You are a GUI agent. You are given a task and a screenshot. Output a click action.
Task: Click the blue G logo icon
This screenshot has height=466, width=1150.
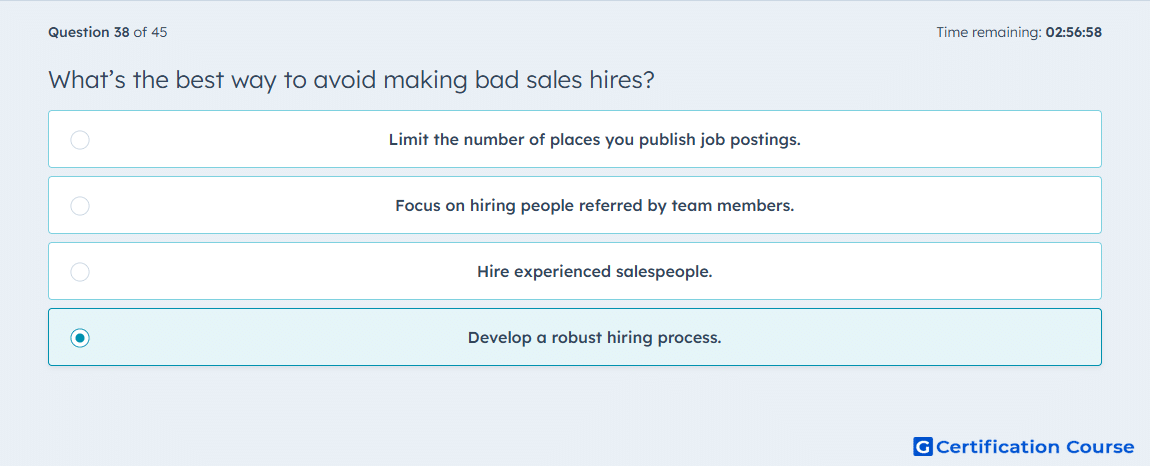(x=923, y=447)
